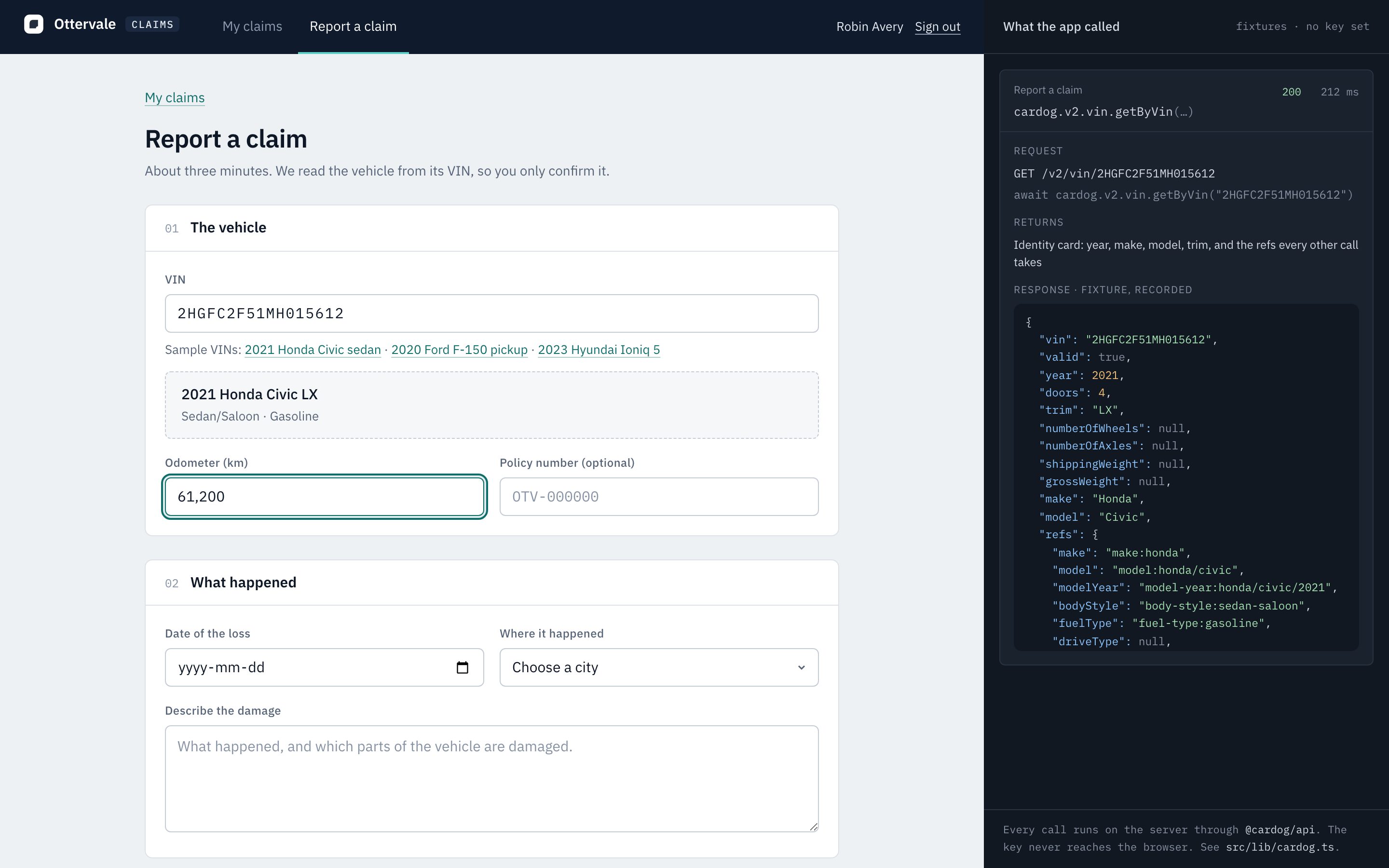Use the 2023 Hyundai Ioniq 5 sample VIN
The width and height of the screenshot is (1389, 868).
pyautogui.click(x=599, y=350)
